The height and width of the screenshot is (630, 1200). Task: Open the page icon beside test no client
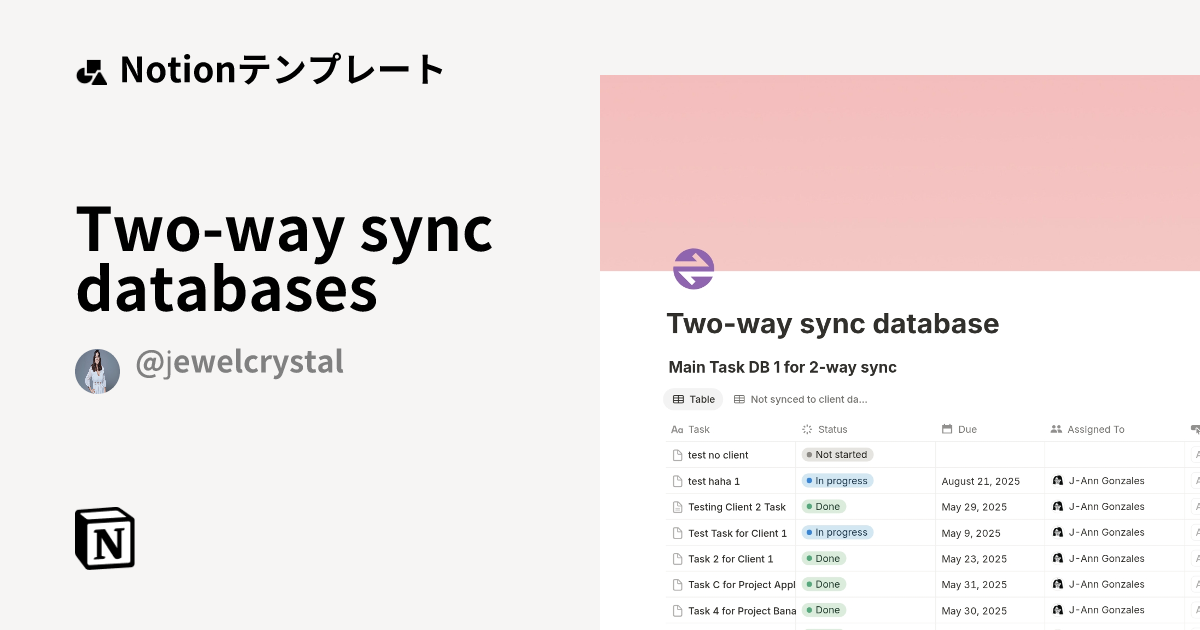pos(677,454)
